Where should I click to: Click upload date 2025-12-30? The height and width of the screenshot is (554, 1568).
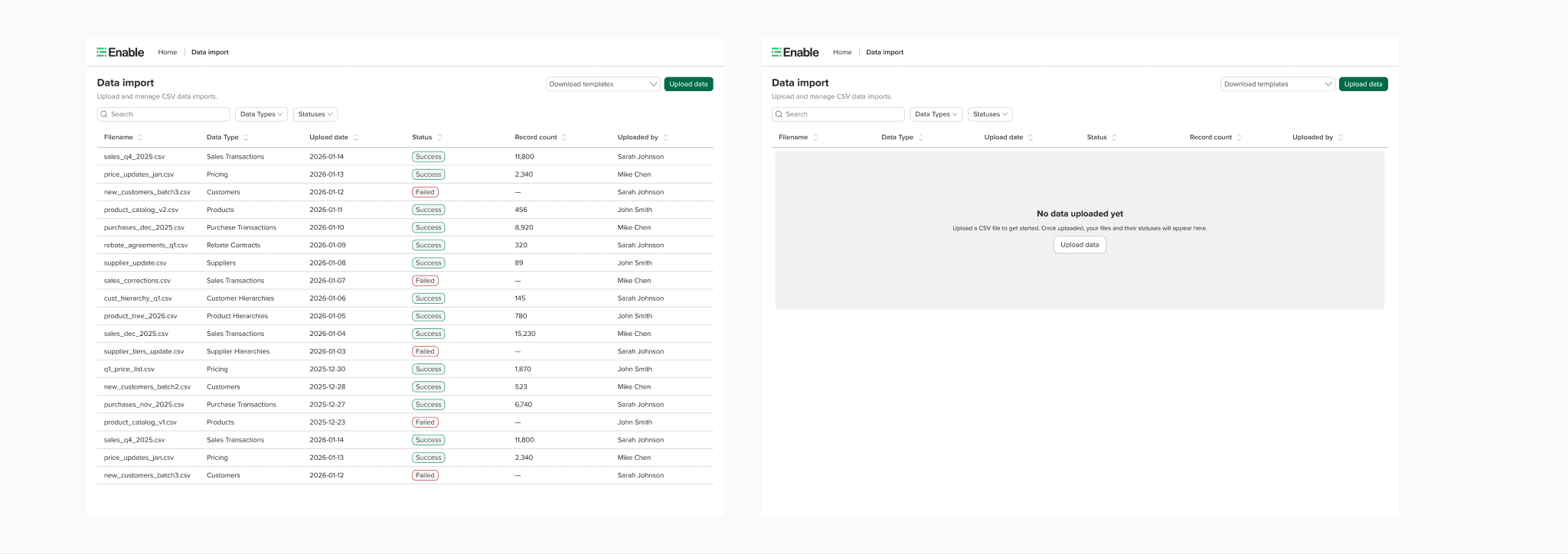click(x=327, y=369)
